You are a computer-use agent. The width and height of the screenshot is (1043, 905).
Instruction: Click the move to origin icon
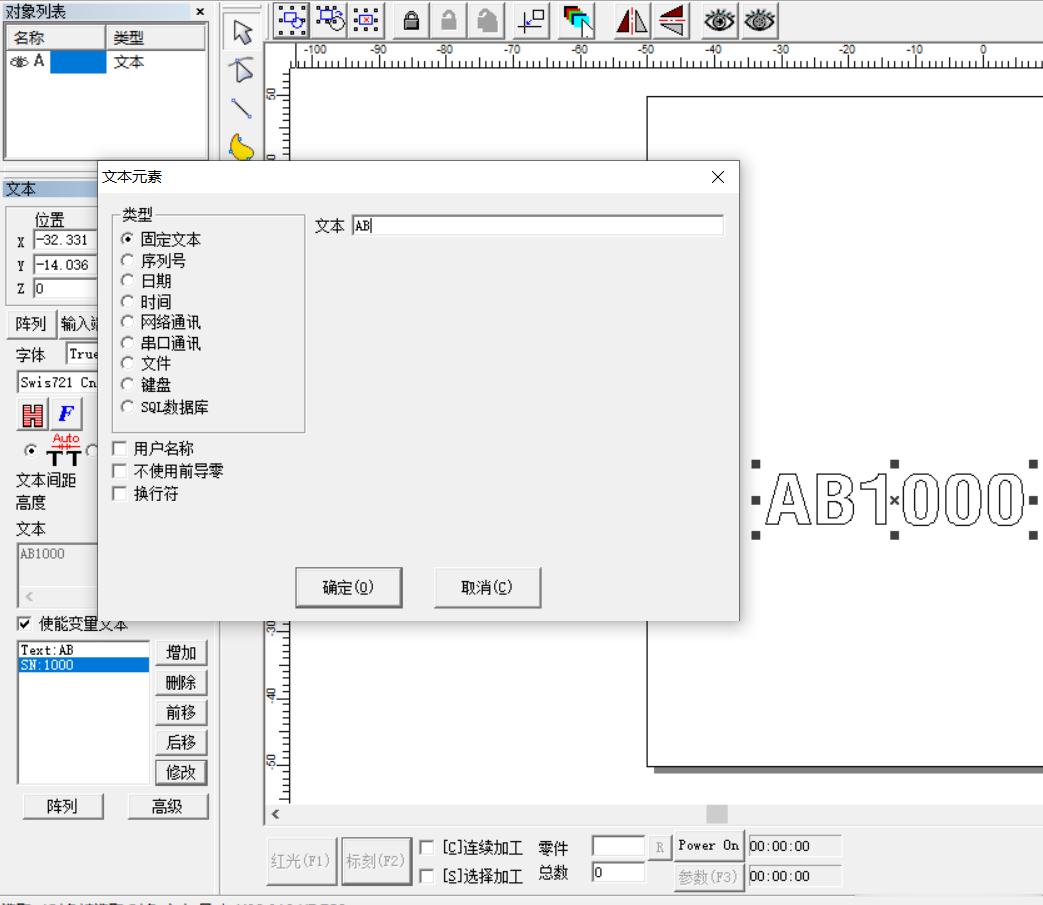click(x=532, y=21)
